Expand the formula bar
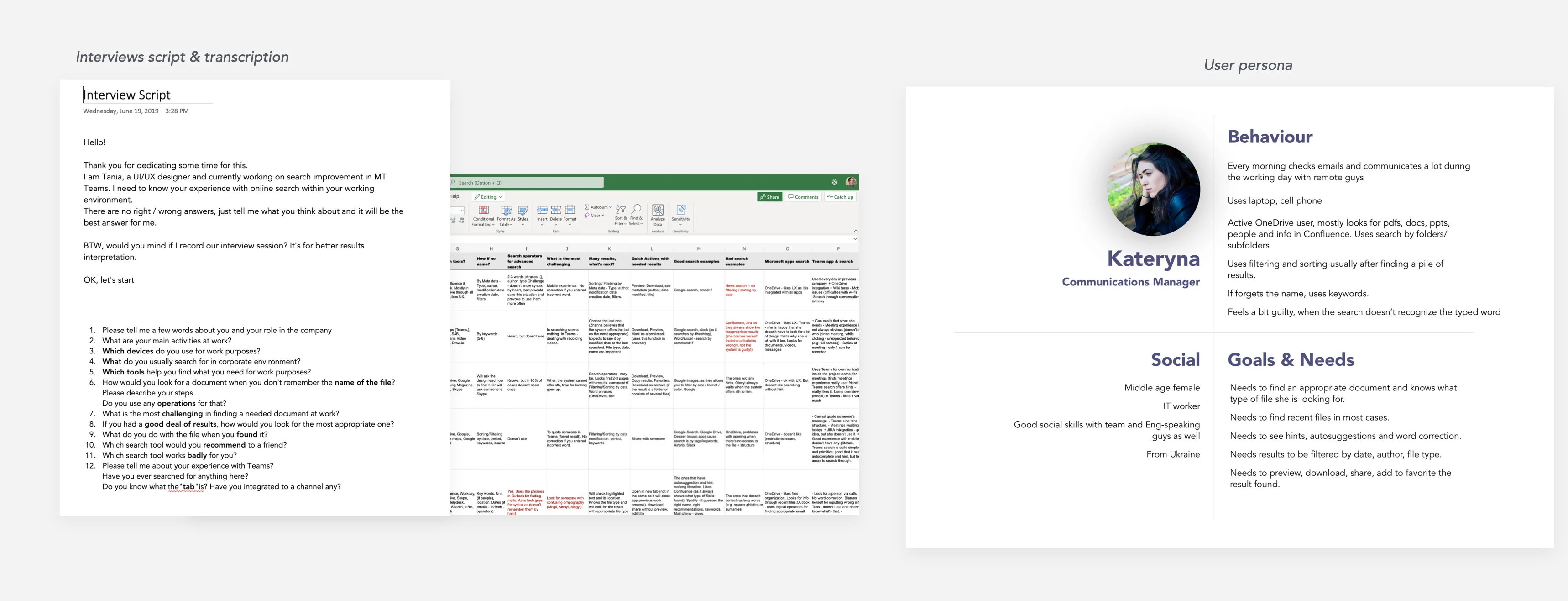1568x601 pixels. pyautogui.click(x=855, y=239)
